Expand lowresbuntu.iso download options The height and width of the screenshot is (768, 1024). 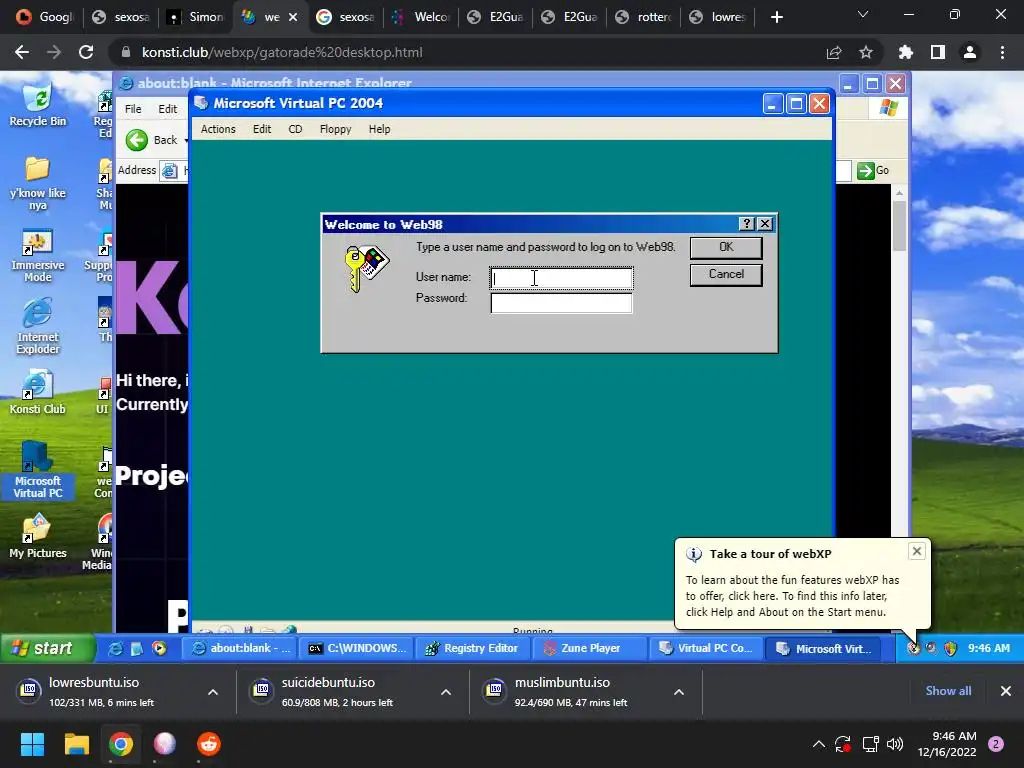tap(213, 692)
